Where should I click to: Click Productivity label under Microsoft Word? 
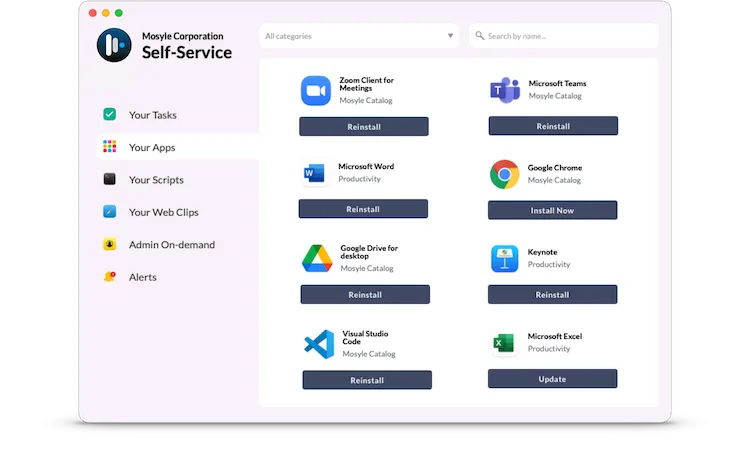359,179
